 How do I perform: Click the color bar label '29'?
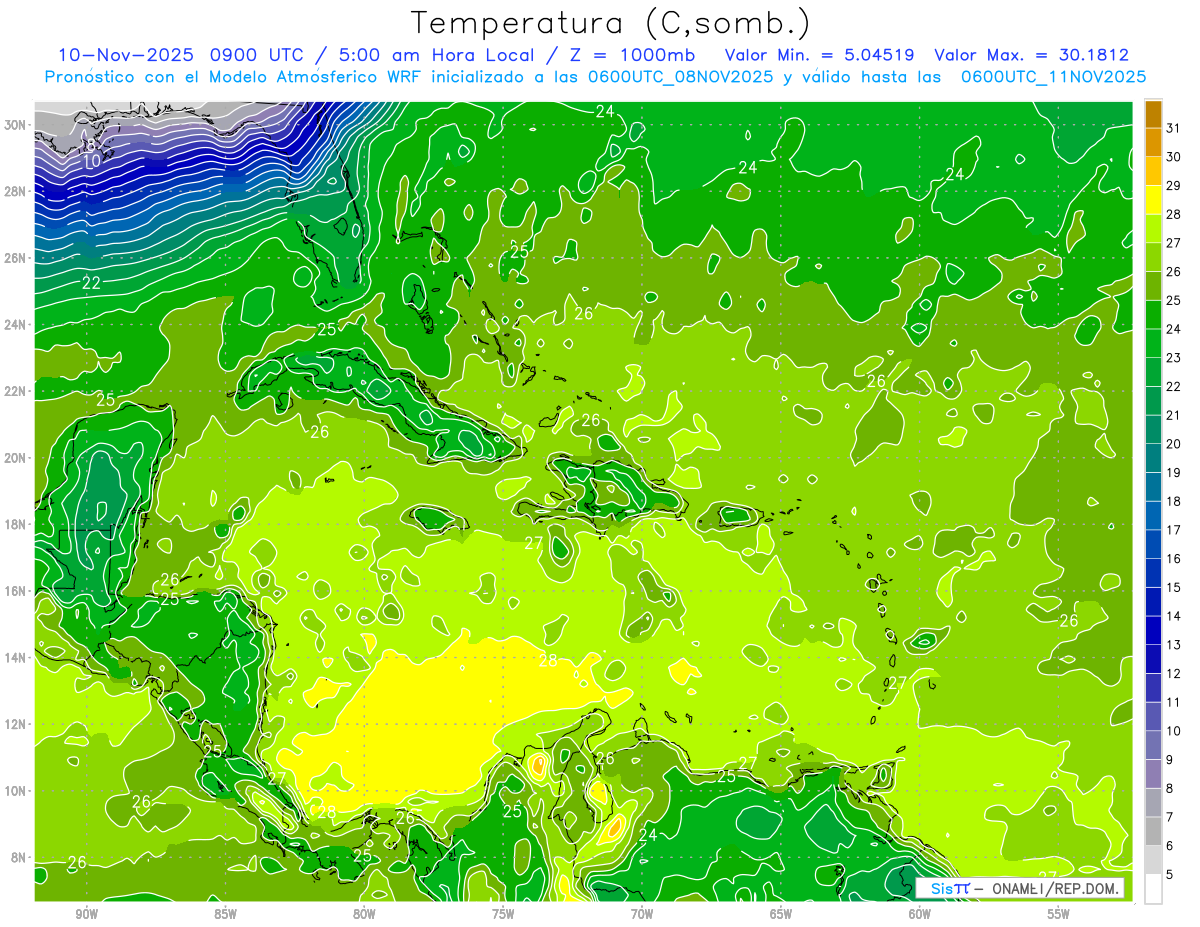coord(1174,185)
